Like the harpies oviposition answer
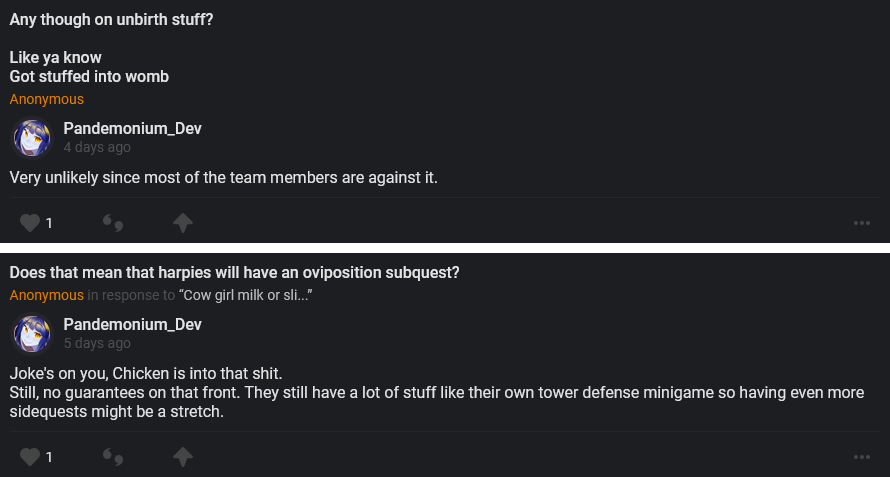Image resolution: width=890 pixels, height=477 pixels. pyautogui.click(x=30, y=457)
